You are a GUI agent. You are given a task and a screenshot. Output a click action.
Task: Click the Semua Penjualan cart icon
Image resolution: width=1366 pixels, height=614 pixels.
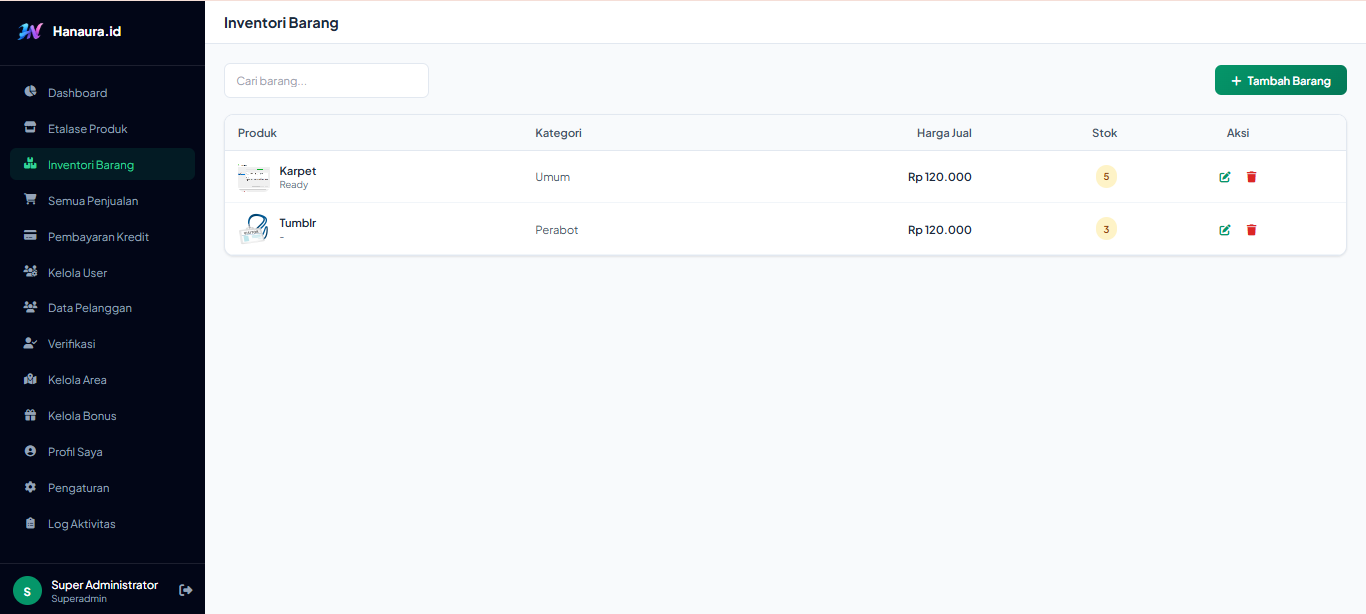(30, 200)
